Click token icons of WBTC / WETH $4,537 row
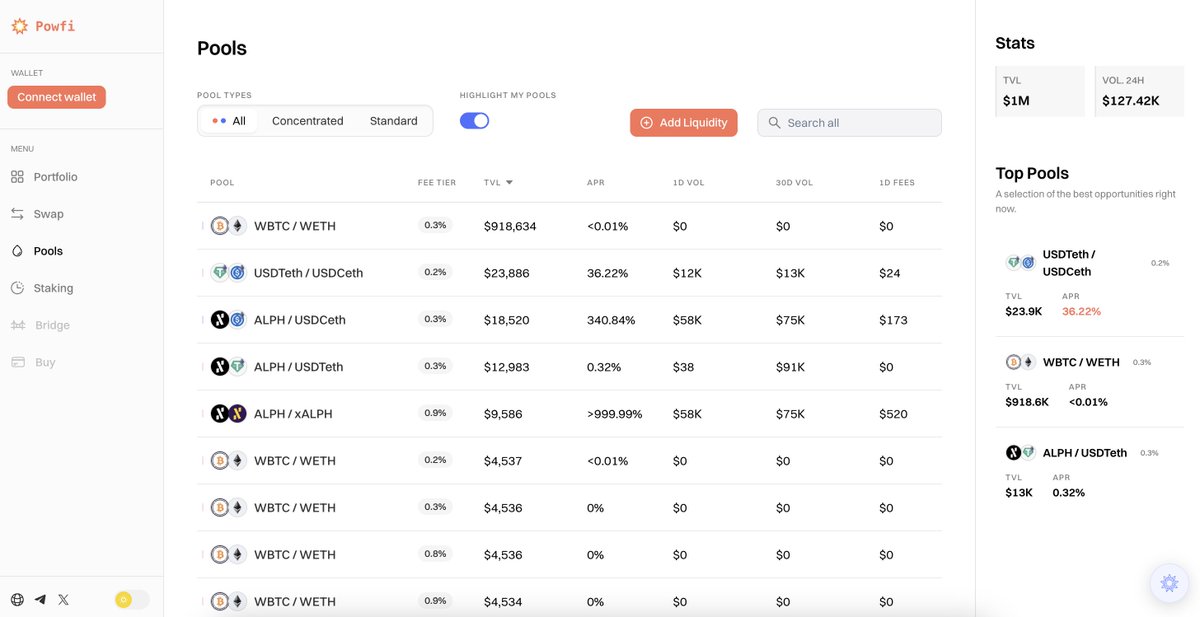Image resolution: width=1200 pixels, height=617 pixels. (x=228, y=461)
